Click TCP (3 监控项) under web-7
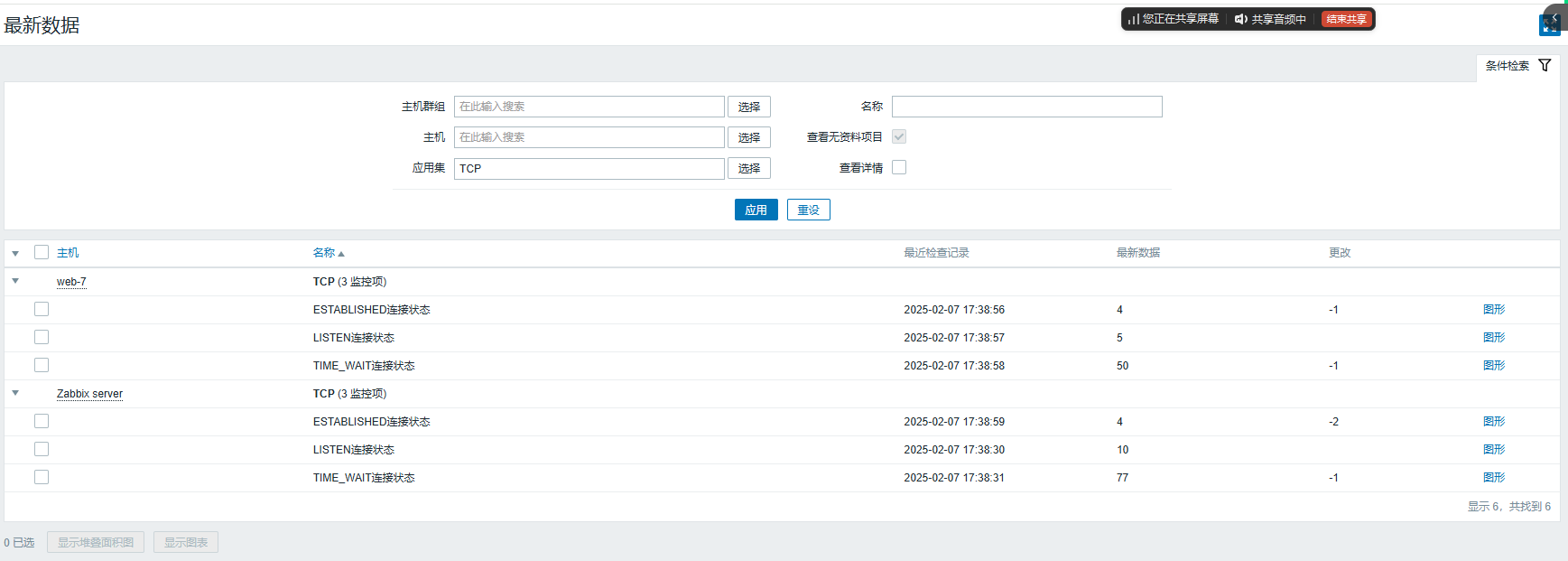The height and width of the screenshot is (561, 1568). (x=349, y=282)
